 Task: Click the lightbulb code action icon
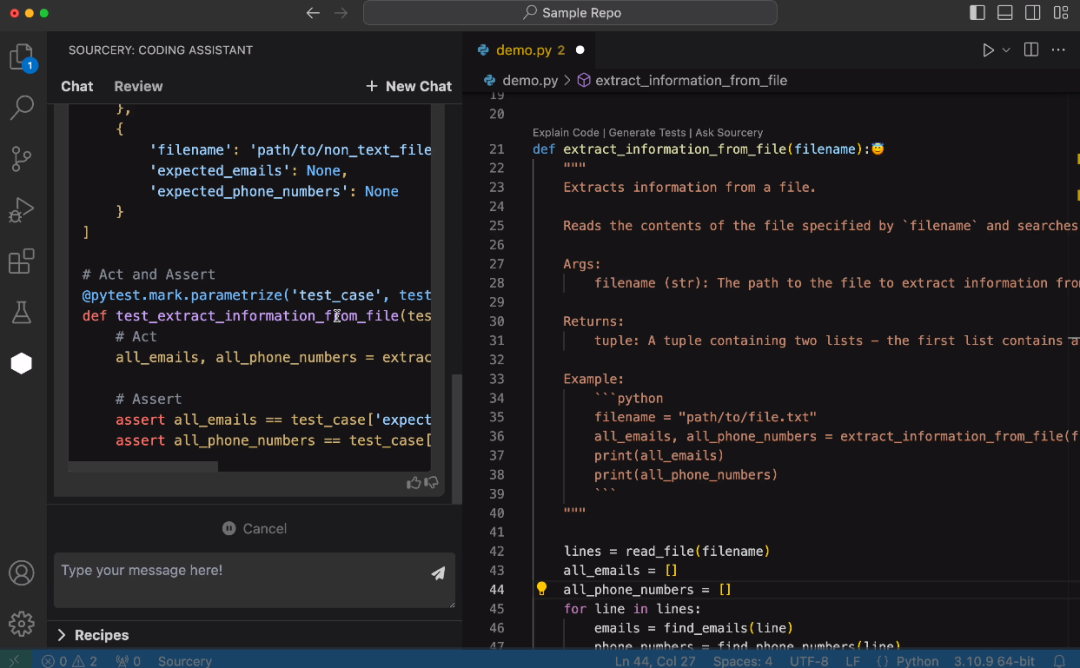click(541, 589)
